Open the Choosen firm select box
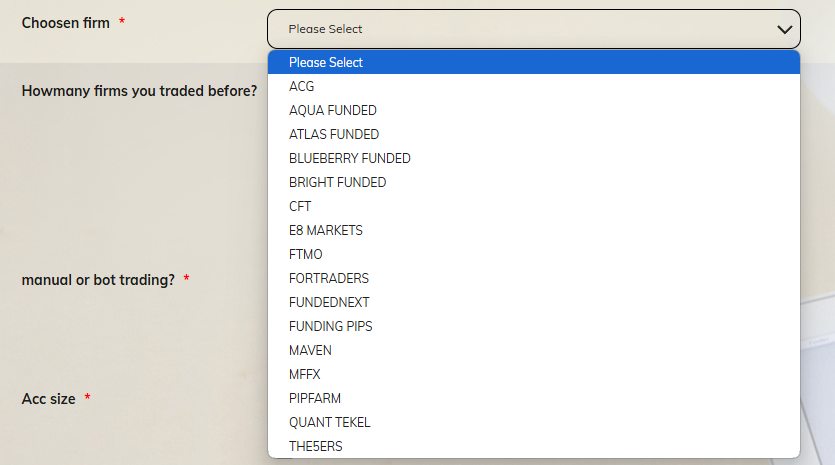This screenshot has height=465, width=835. tap(534, 29)
